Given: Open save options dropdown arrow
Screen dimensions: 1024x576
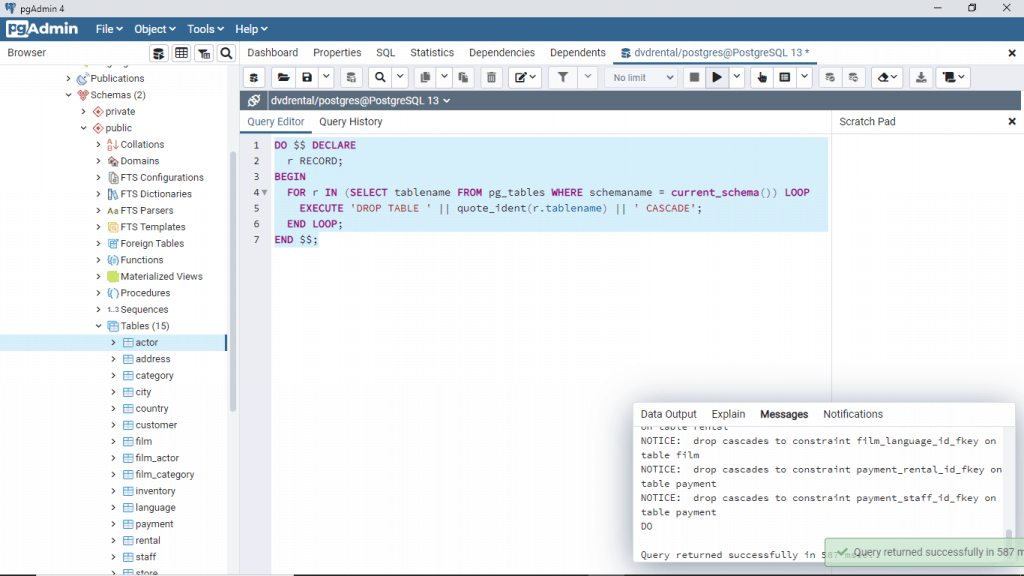Looking at the screenshot, I should 326,78.
